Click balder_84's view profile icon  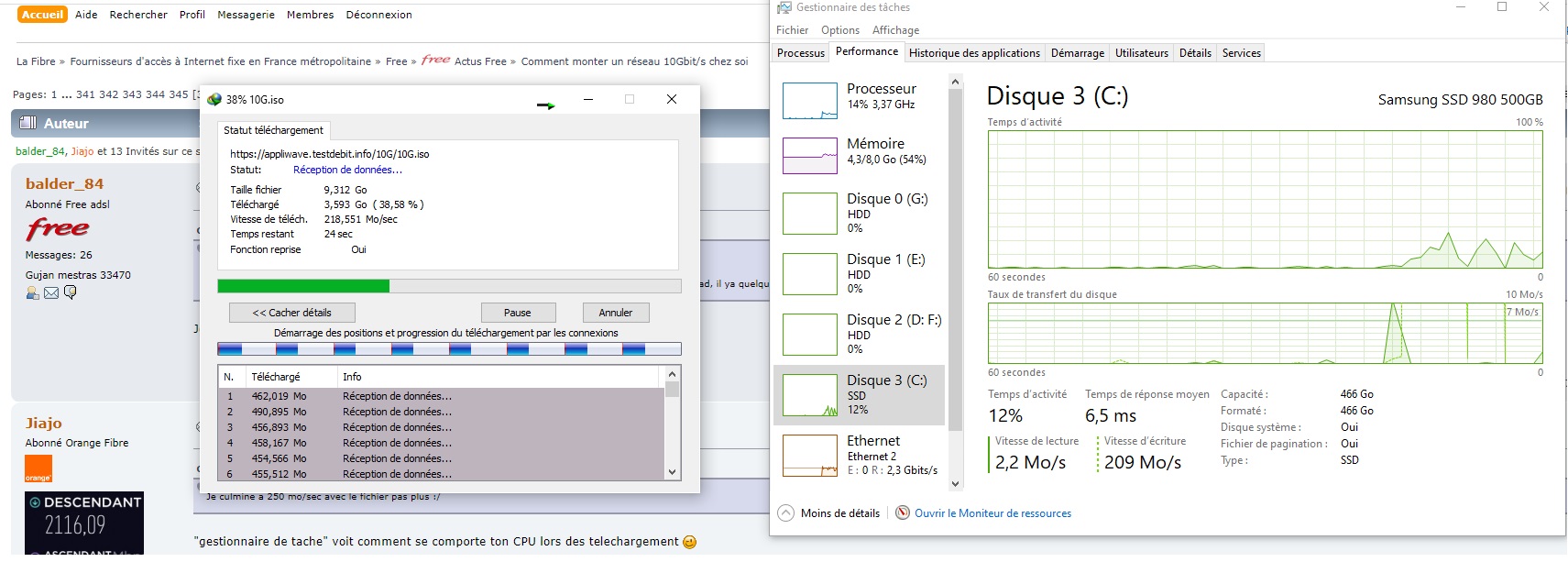(33, 292)
